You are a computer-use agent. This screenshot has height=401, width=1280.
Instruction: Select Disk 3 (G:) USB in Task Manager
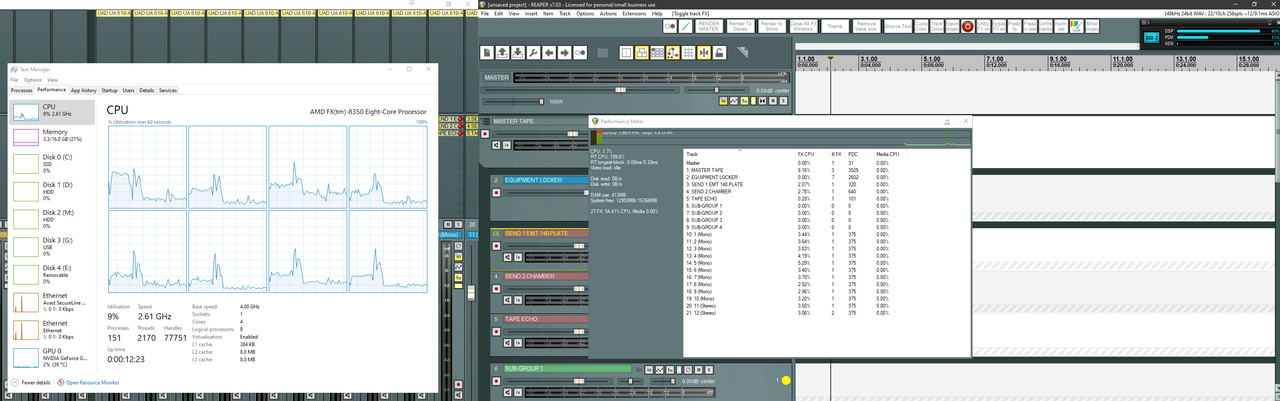coord(51,246)
